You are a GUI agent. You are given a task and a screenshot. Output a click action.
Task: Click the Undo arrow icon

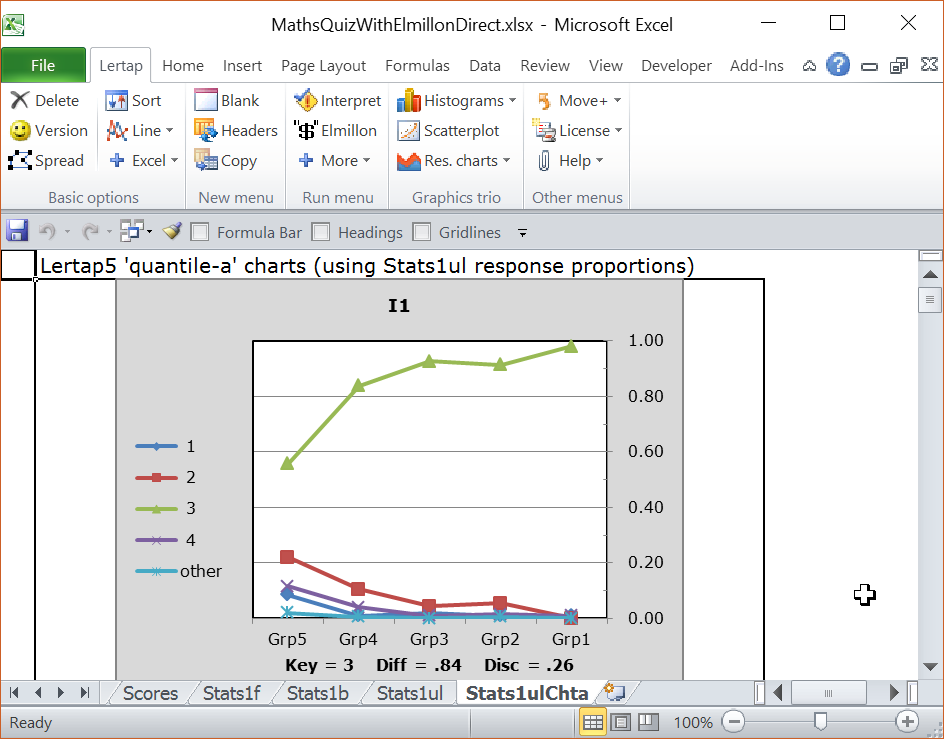pos(47,231)
